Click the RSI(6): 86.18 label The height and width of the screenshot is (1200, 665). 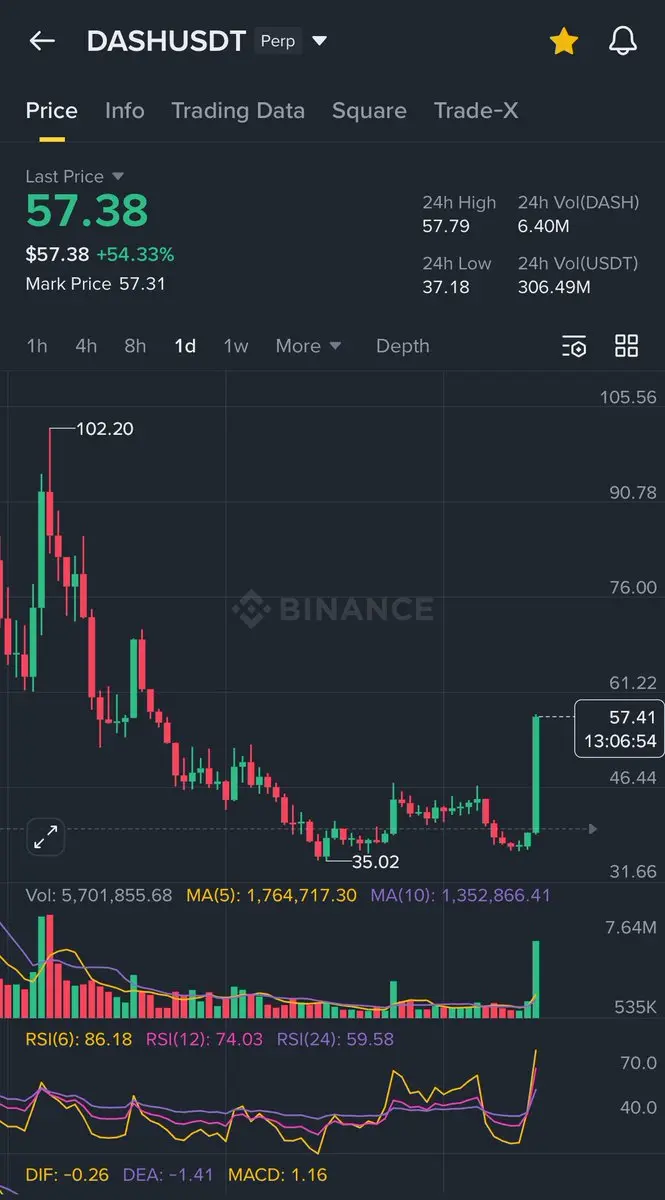click(79, 1039)
